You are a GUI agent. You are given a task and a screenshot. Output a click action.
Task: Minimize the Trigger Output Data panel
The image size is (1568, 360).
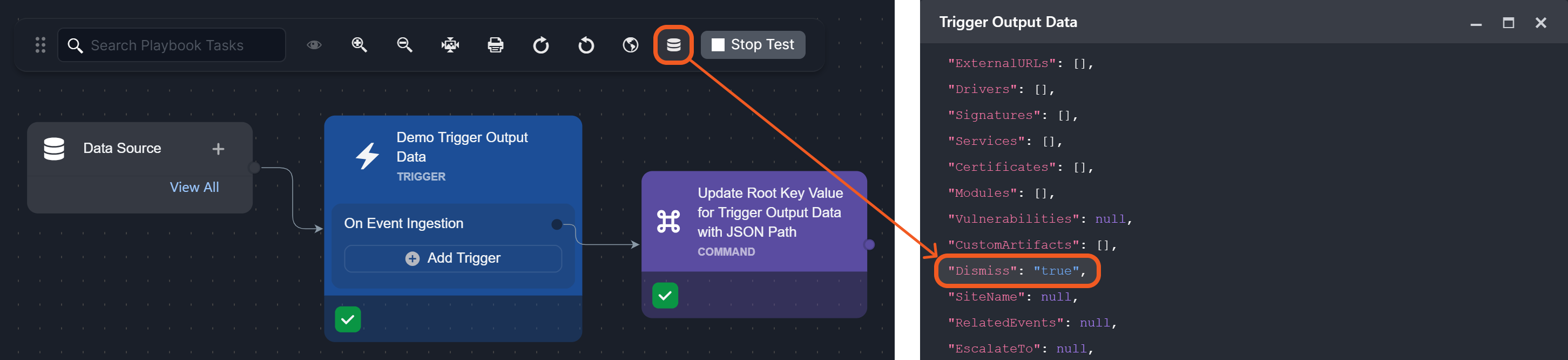point(1476,23)
